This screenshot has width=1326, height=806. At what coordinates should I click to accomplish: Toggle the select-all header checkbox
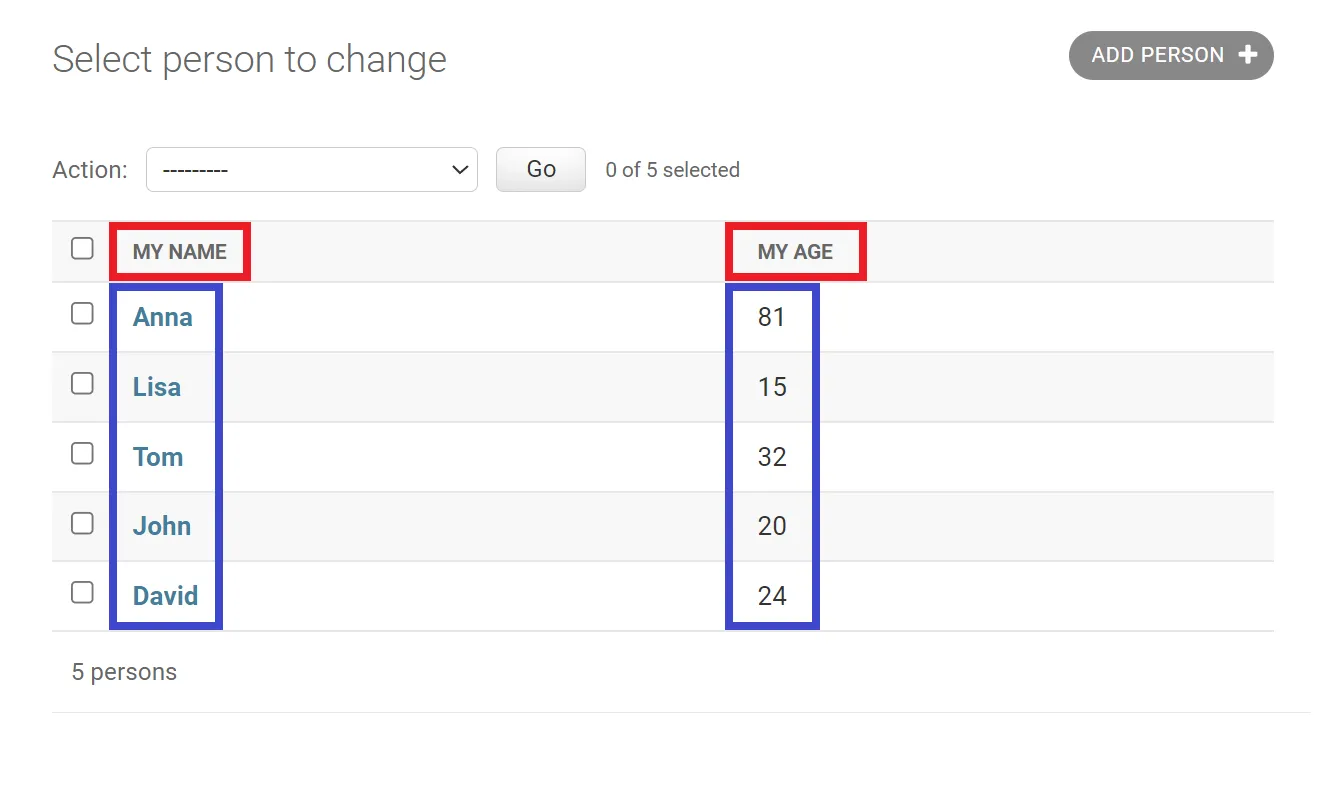tap(82, 249)
